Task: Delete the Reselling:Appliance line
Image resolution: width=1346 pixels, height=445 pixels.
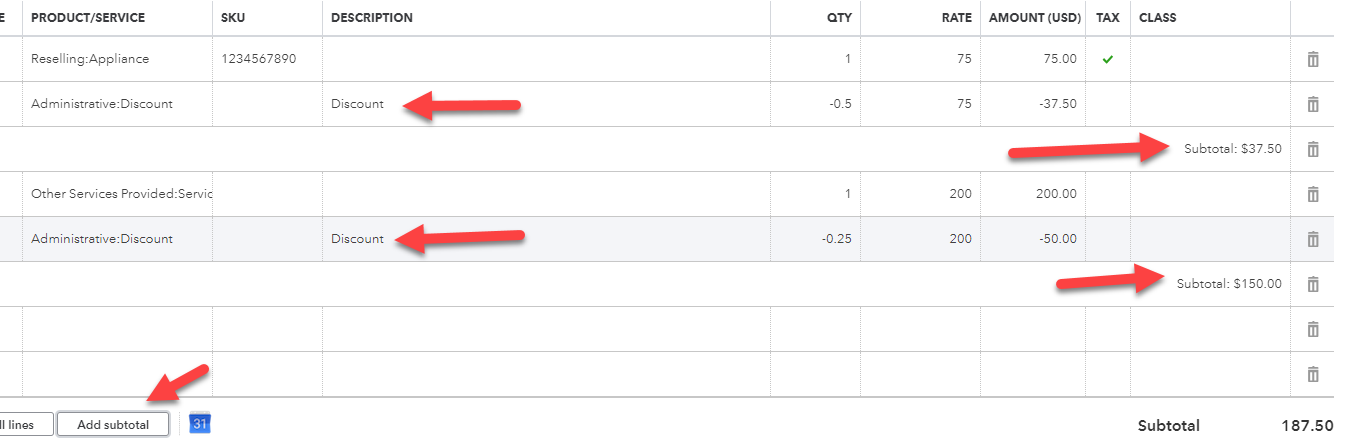Action: [1313, 59]
